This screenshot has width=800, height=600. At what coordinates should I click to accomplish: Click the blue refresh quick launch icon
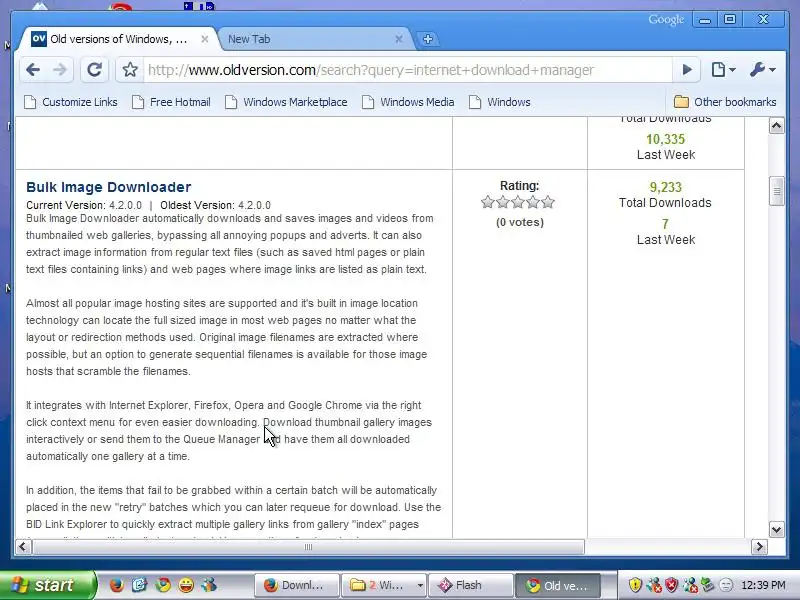pos(139,585)
